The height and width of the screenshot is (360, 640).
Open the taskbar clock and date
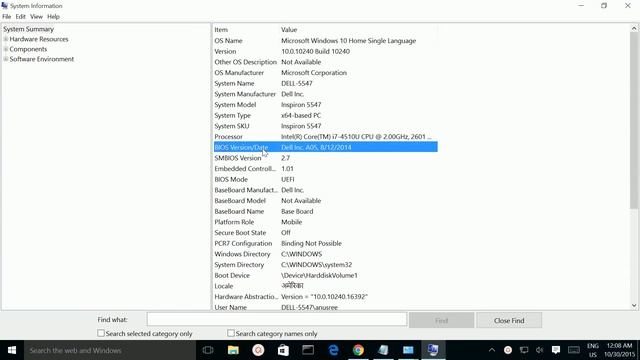[x=619, y=350]
